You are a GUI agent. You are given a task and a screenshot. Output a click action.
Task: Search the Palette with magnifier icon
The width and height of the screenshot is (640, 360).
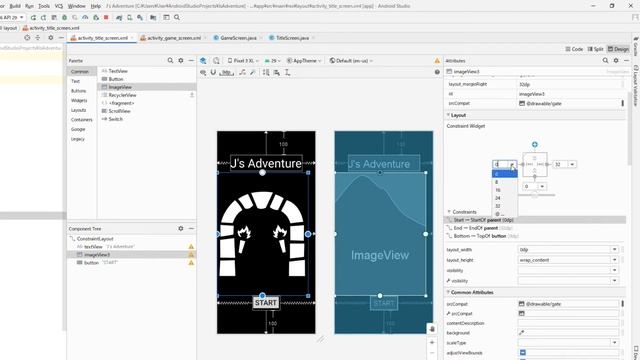point(170,60)
